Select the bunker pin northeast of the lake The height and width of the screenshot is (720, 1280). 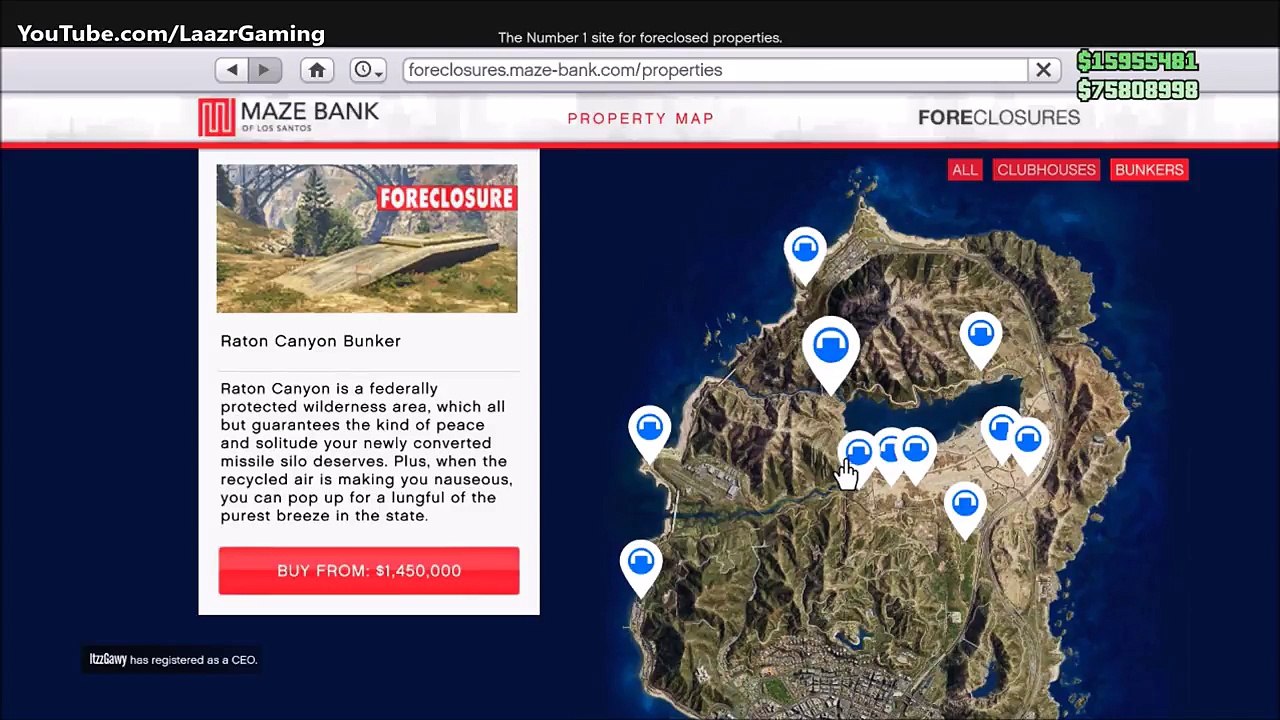(981, 341)
